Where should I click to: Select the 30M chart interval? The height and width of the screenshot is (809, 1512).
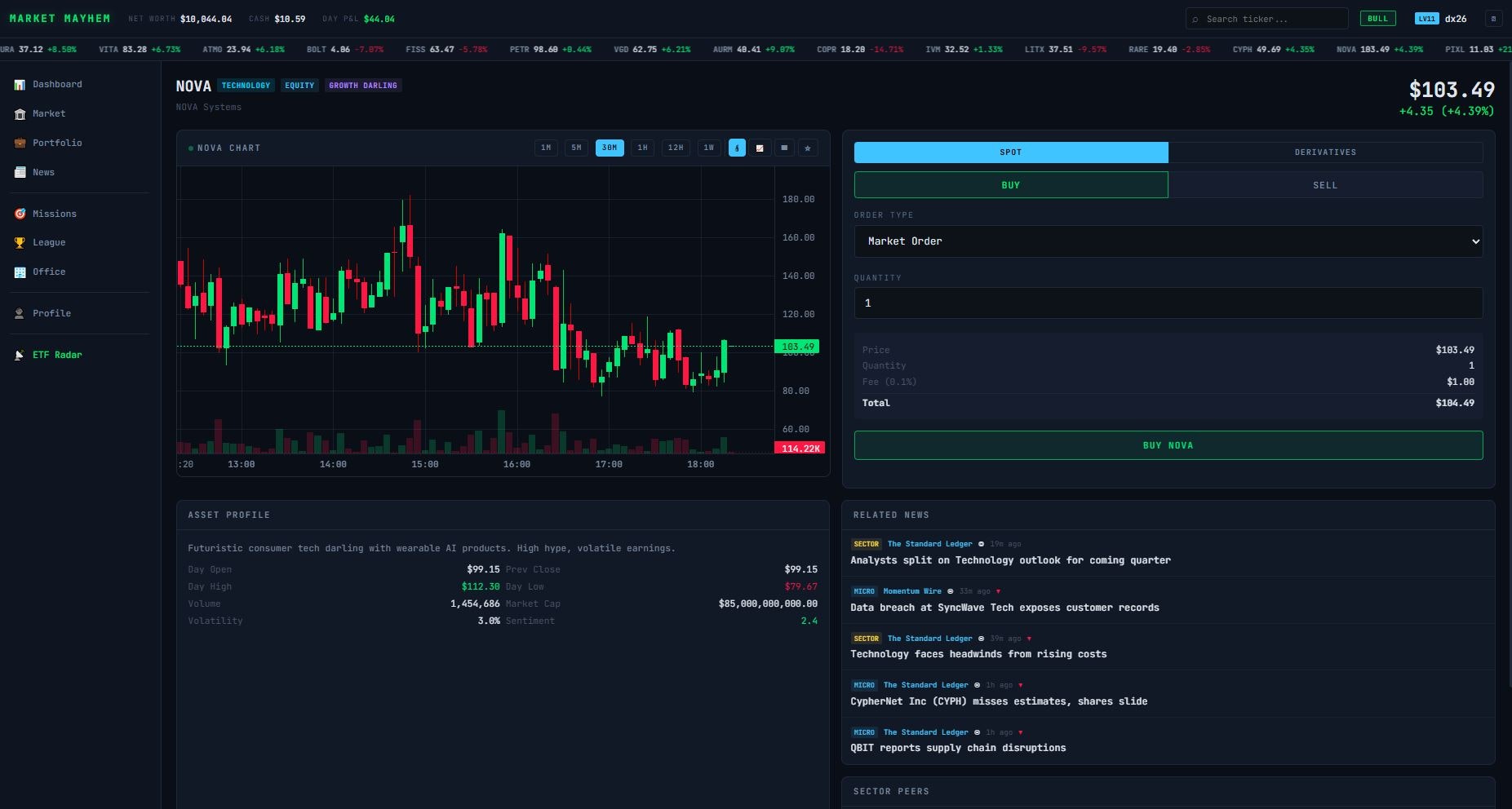610,148
